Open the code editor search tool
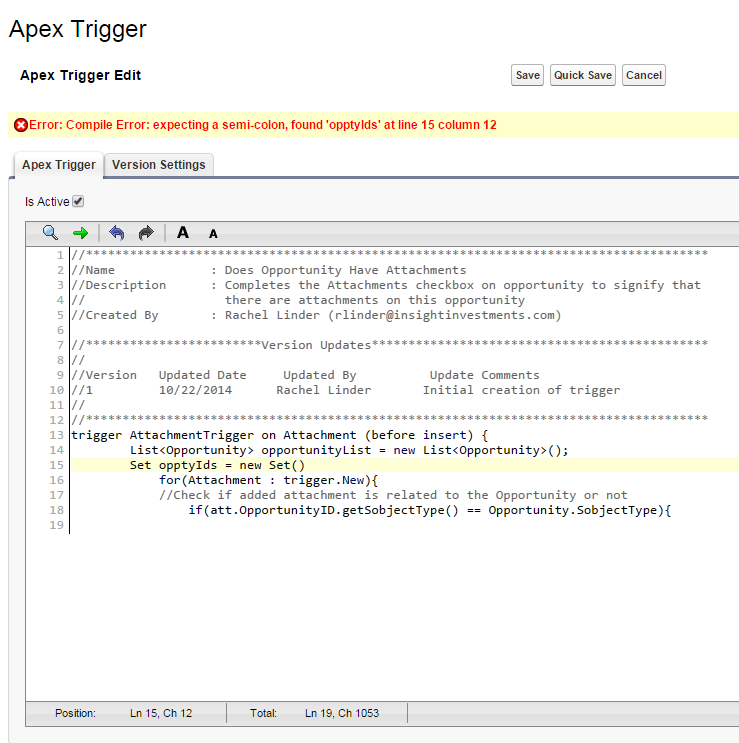 pos(50,233)
